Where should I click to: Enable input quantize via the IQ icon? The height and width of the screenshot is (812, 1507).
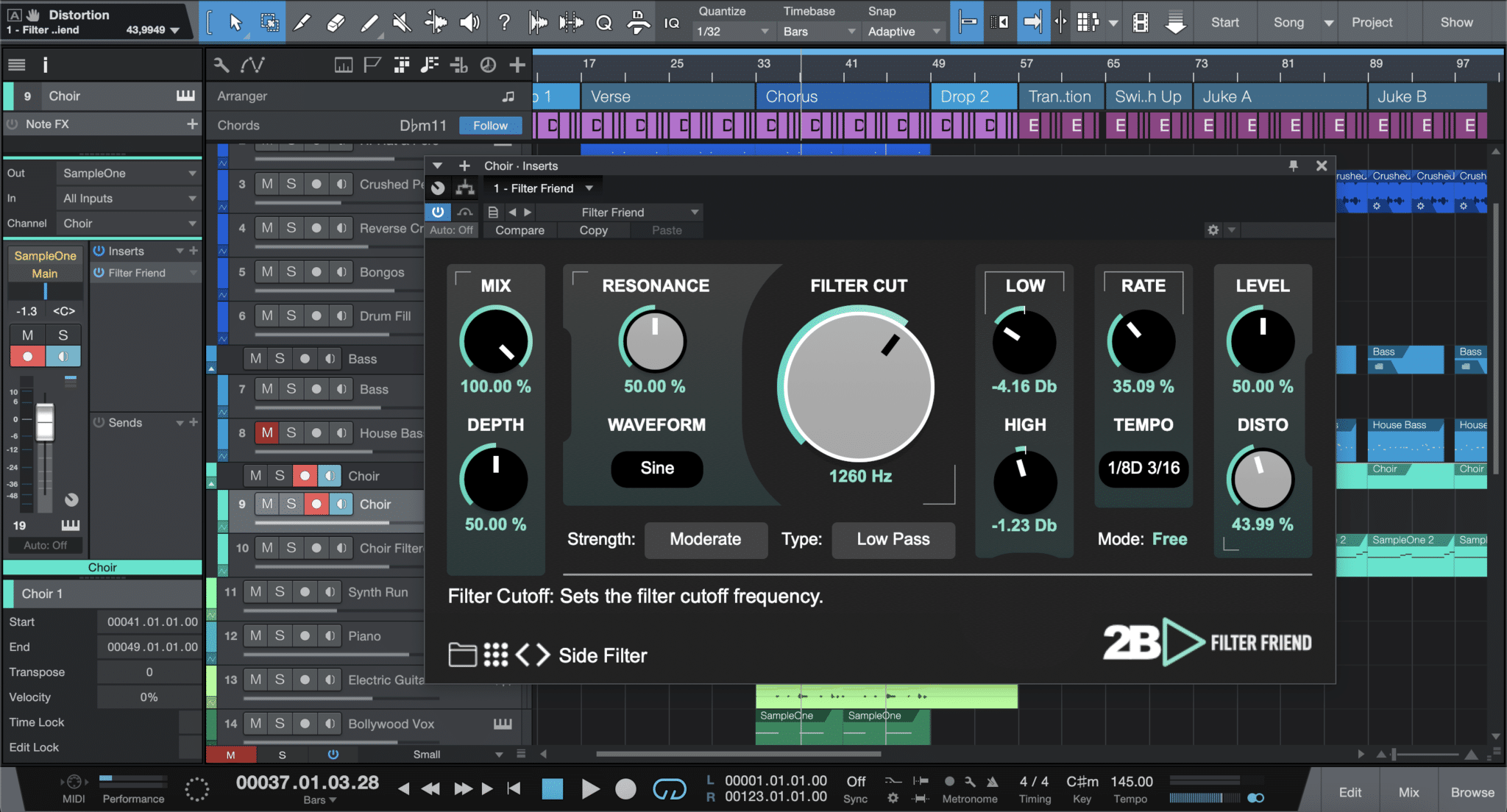click(672, 22)
